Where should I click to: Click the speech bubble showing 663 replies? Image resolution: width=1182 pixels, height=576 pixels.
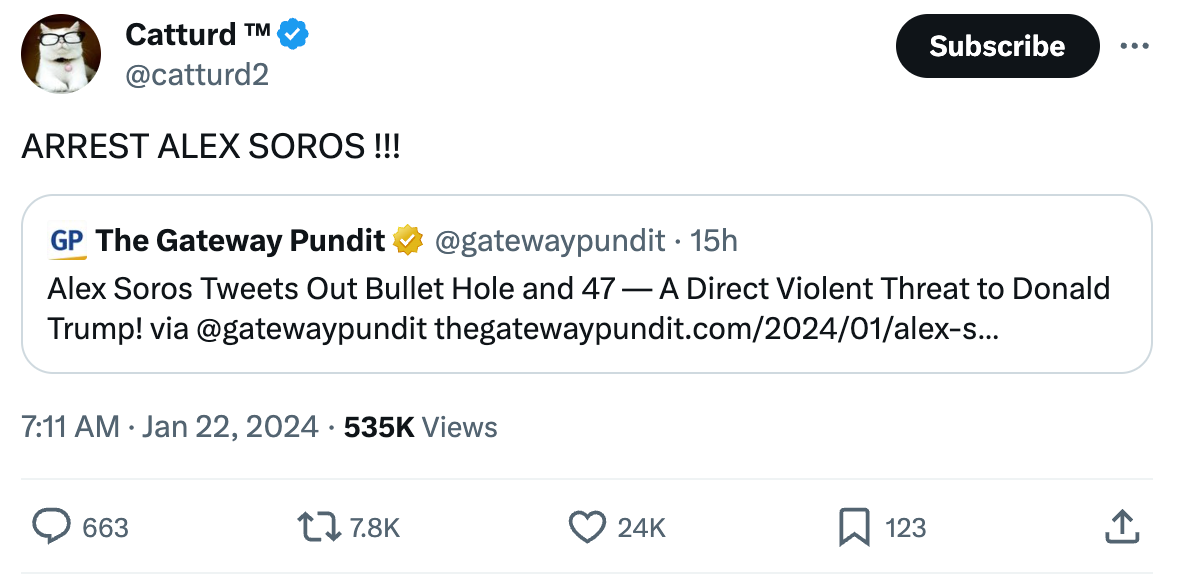pos(50,527)
